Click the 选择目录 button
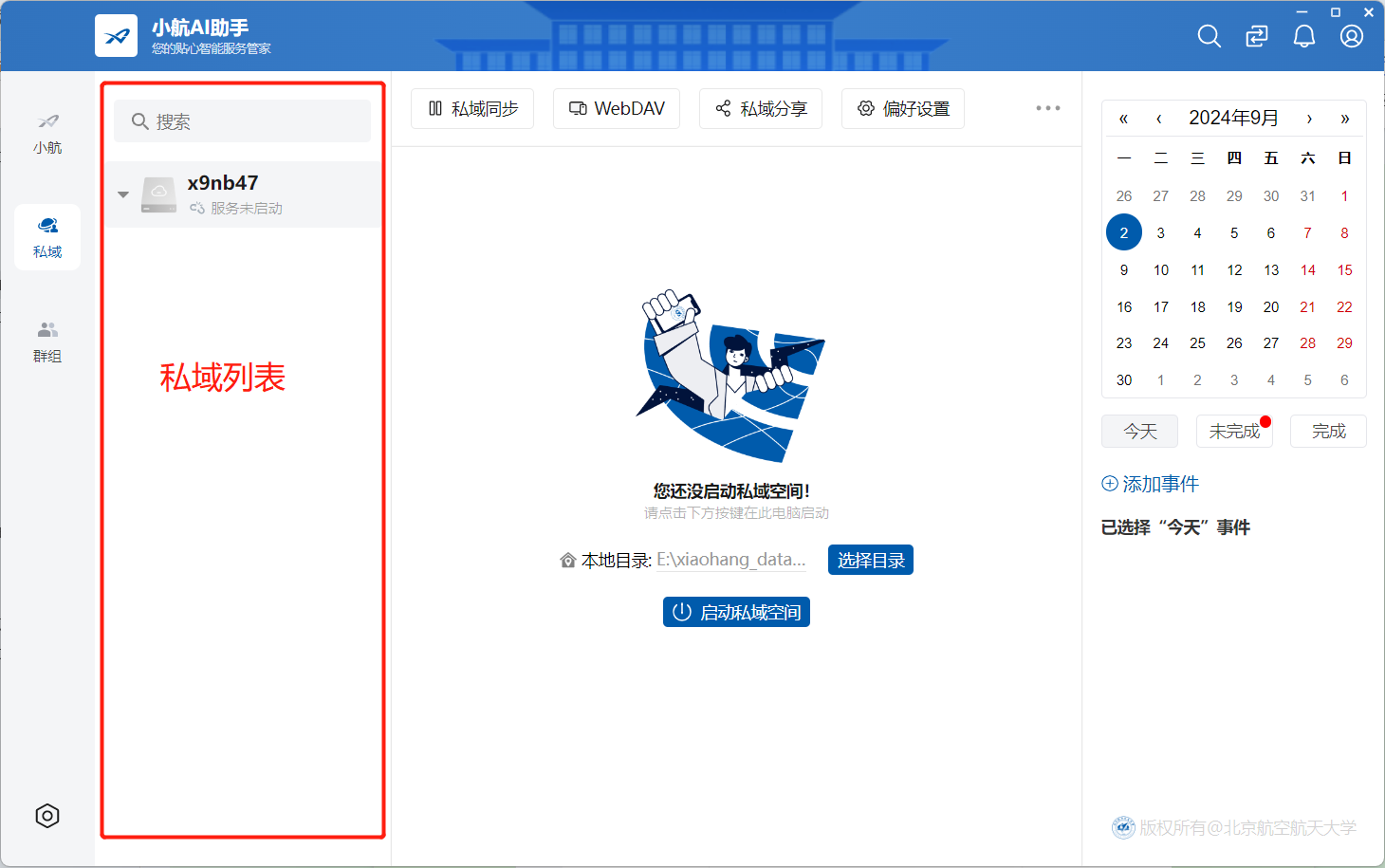Screen dimensions: 1385x868 [871, 560]
